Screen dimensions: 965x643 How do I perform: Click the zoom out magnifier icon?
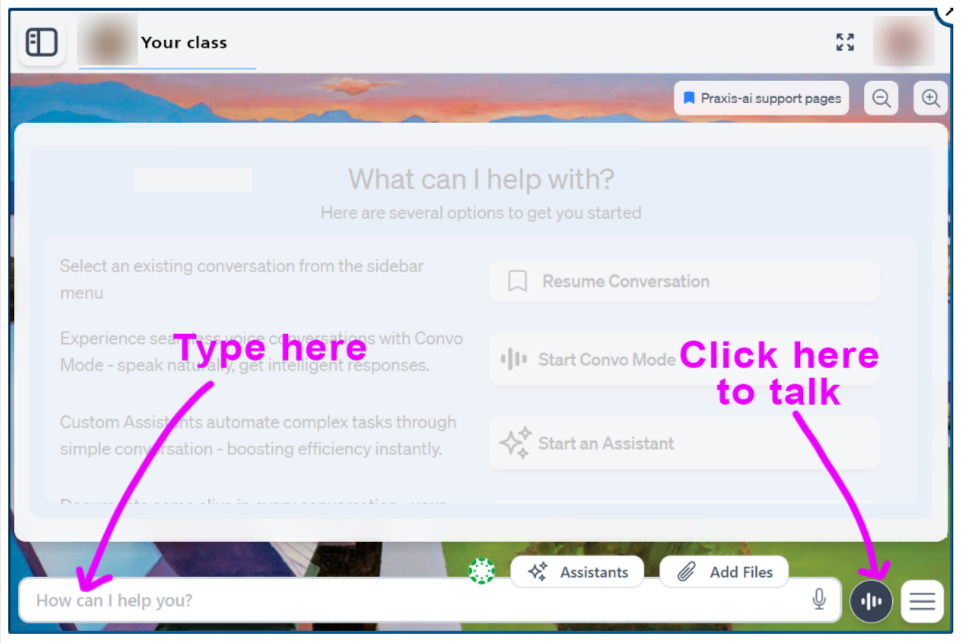[x=881, y=98]
